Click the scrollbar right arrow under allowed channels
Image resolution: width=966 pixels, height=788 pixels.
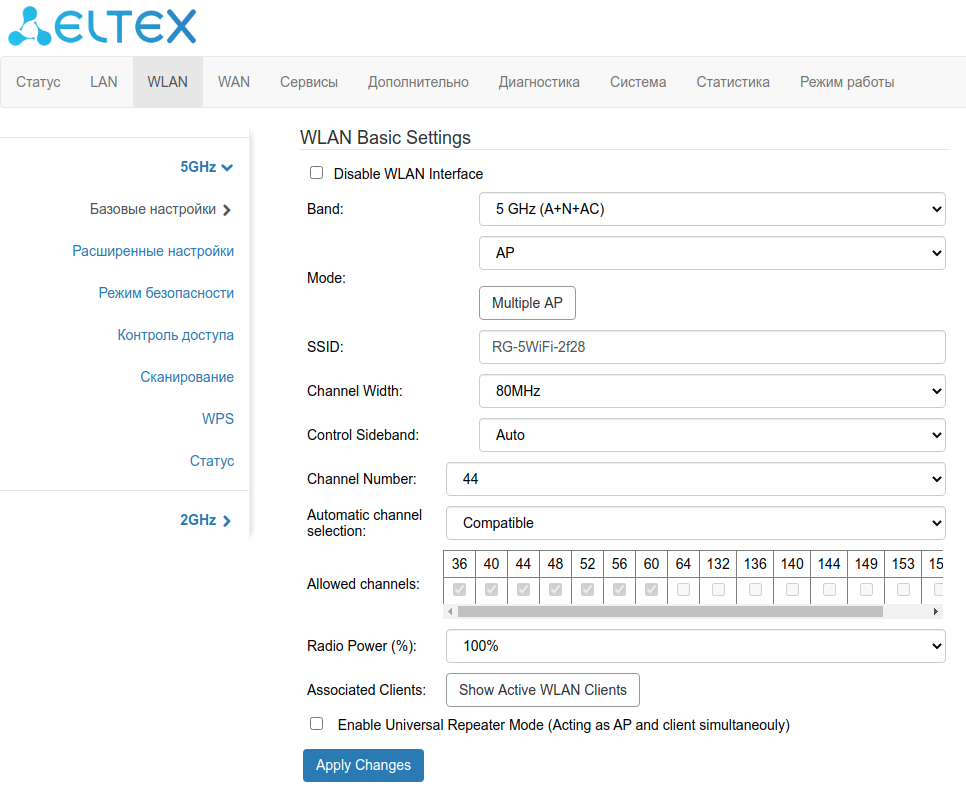(x=936, y=611)
